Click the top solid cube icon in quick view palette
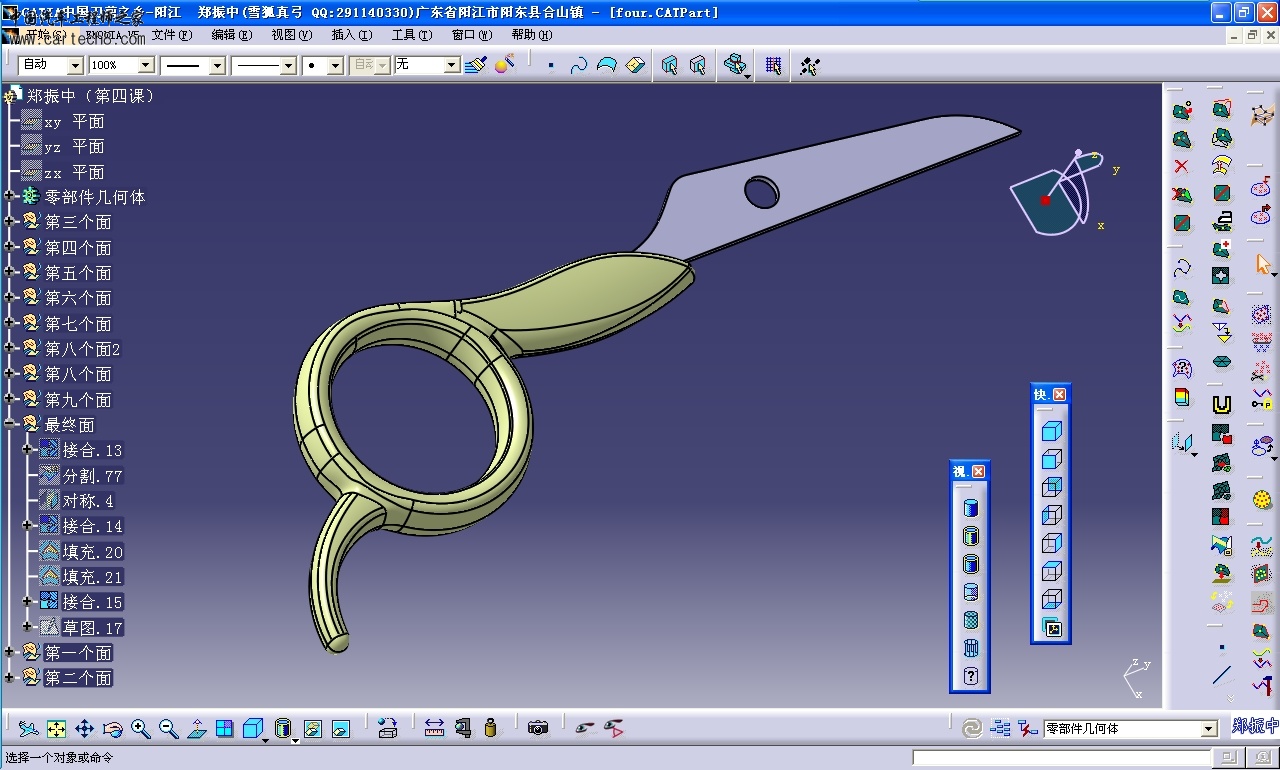 click(x=1051, y=431)
